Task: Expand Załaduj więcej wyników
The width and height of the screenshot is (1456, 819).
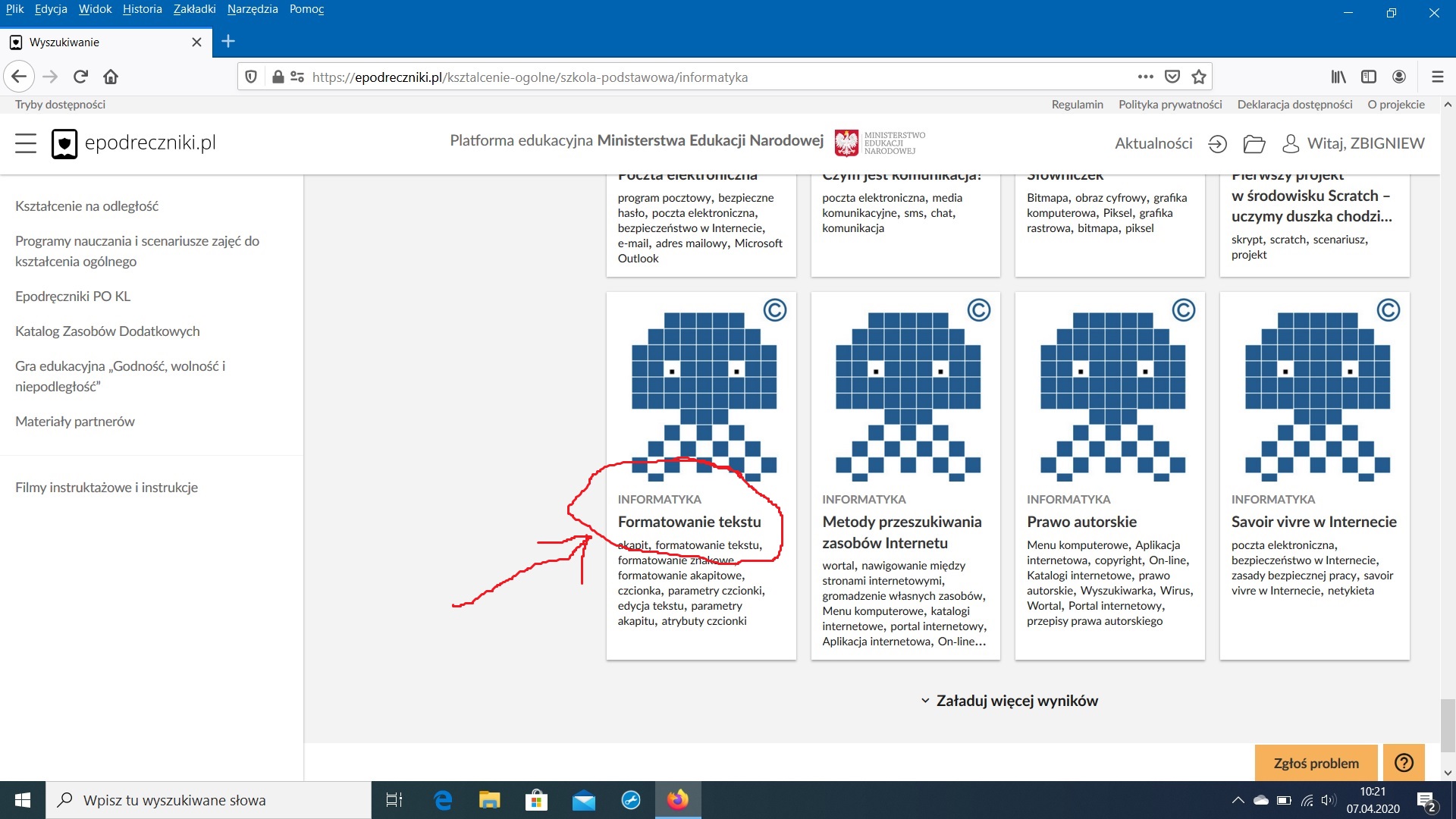Action: 1009,701
